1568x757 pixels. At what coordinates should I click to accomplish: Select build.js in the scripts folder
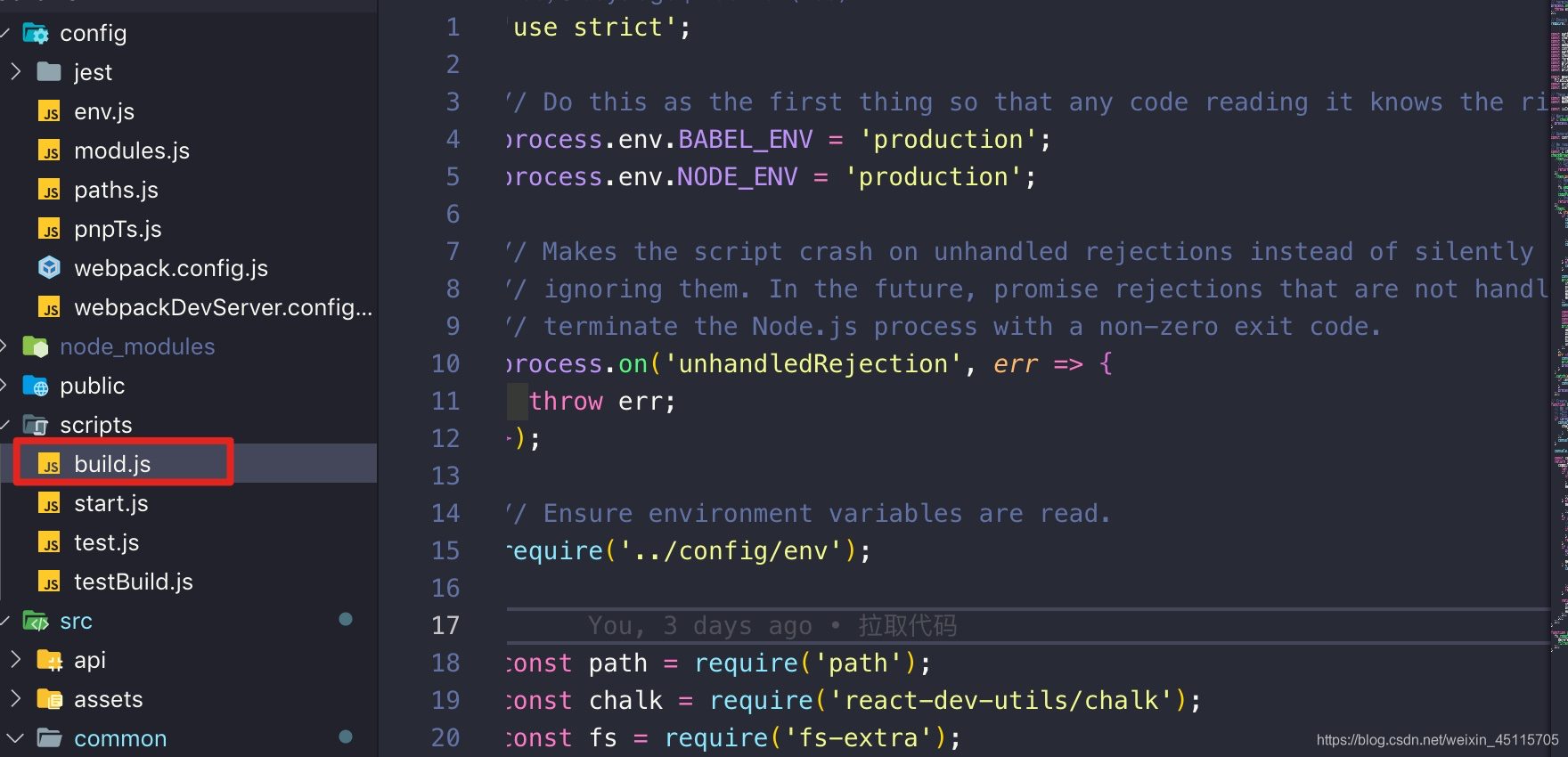click(112, 464)
